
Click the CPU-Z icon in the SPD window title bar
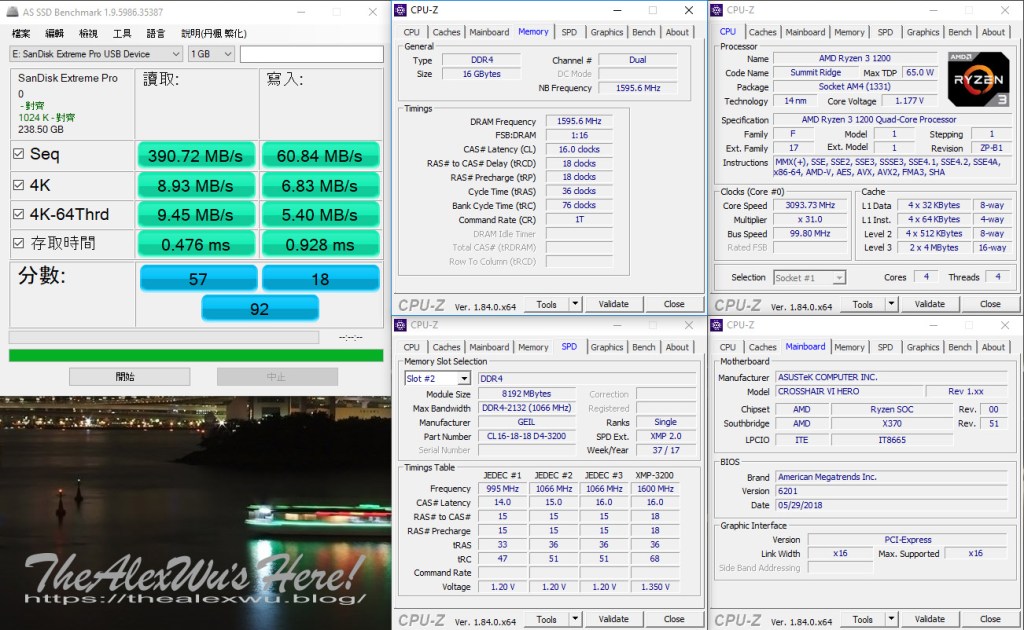[400, 325]
